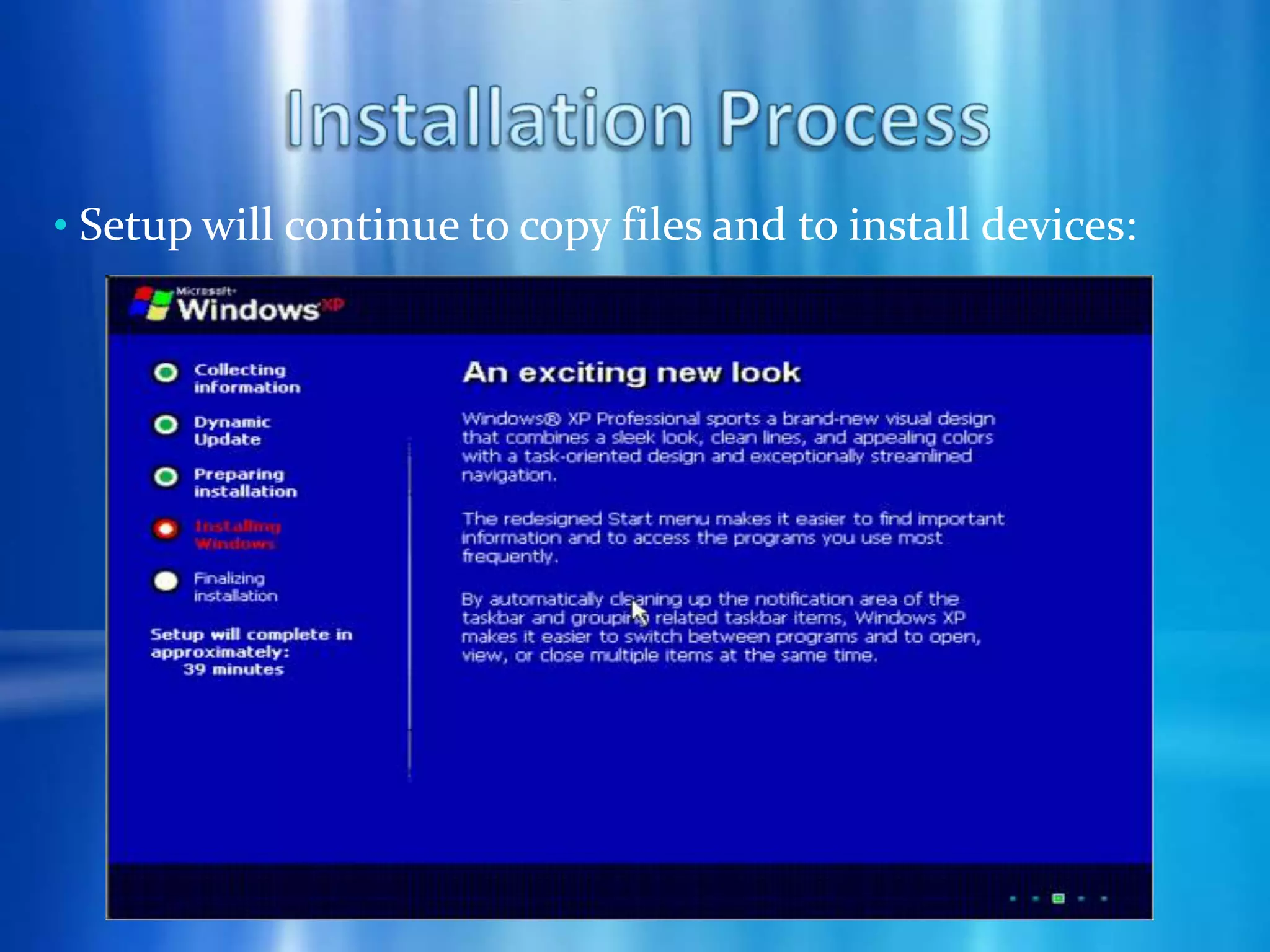Viewport: 1270px width, 952px height.
Task: Click the 'An exciting new look' heading
Action: tap(632, 373)
